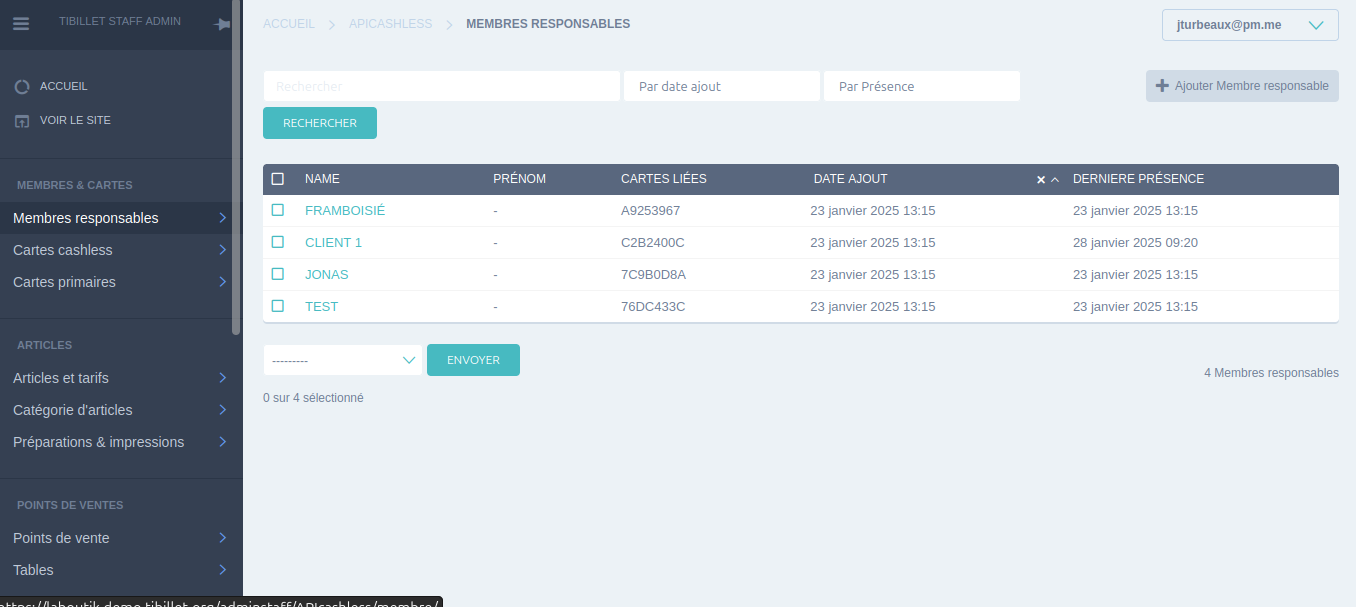The width and height of the screenshot is (1356, 607).
Task: Click the Accueil dashboard icon
Action: (x=22, y=87)
